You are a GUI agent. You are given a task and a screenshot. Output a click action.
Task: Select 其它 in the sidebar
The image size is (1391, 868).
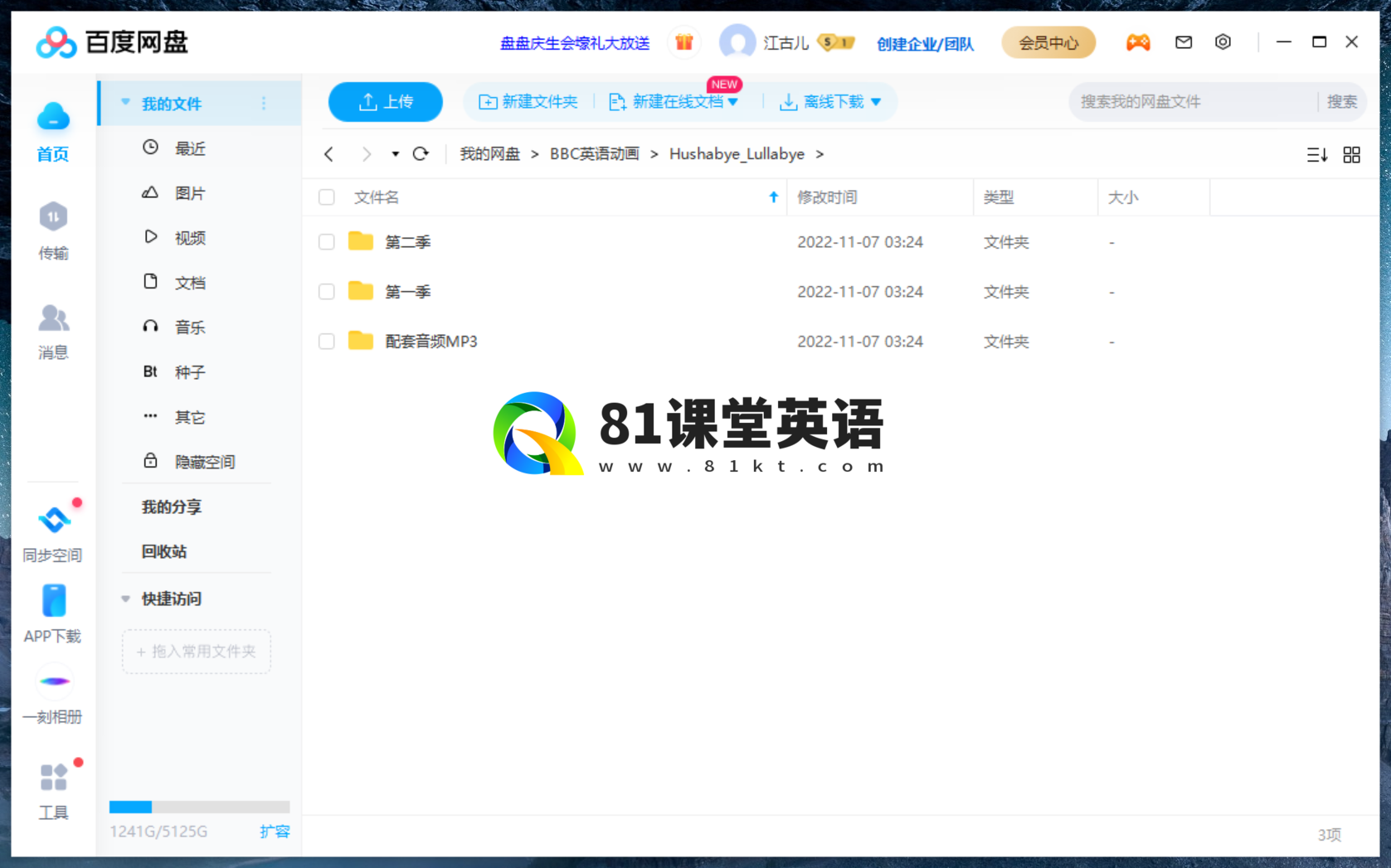coord(190,416)
